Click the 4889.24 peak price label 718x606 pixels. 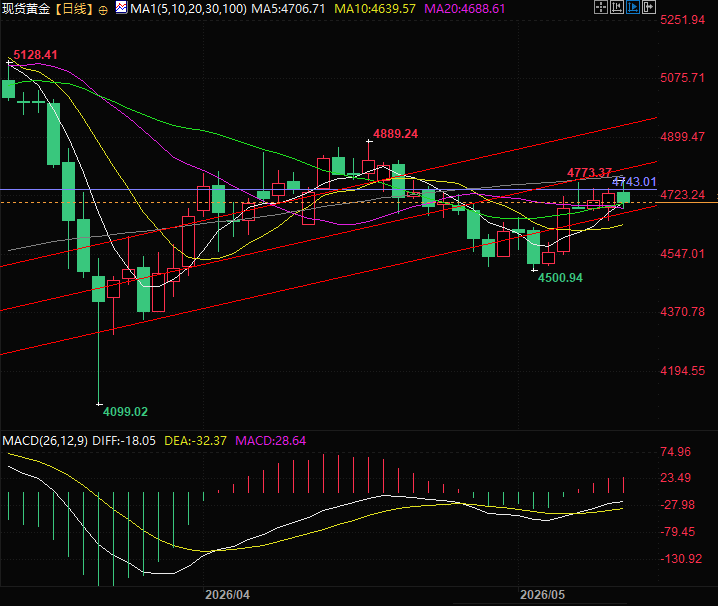click(x=395, y=134)
